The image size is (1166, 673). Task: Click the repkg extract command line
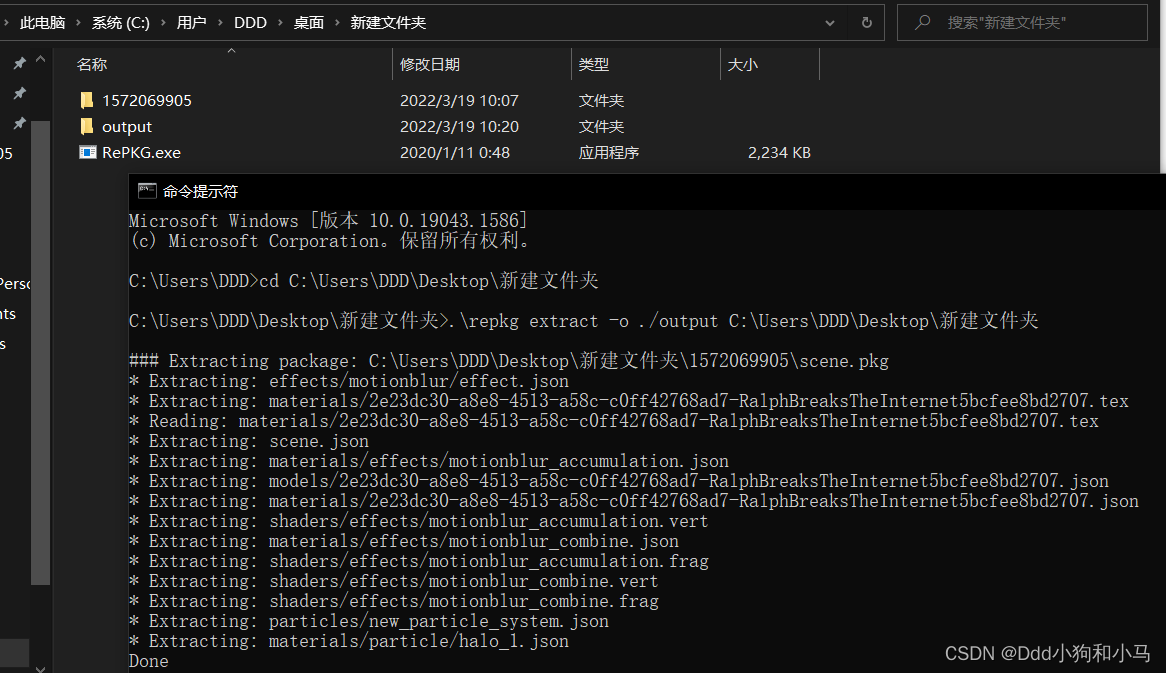584,321
